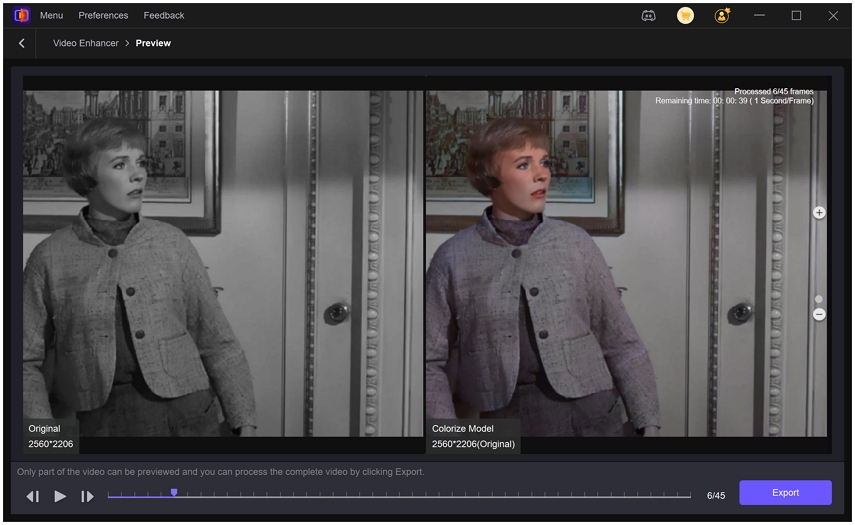This screenshot has height=525, width=855.
Task: Click the 6/45 frame counter
Action: (x=716, y=496)
